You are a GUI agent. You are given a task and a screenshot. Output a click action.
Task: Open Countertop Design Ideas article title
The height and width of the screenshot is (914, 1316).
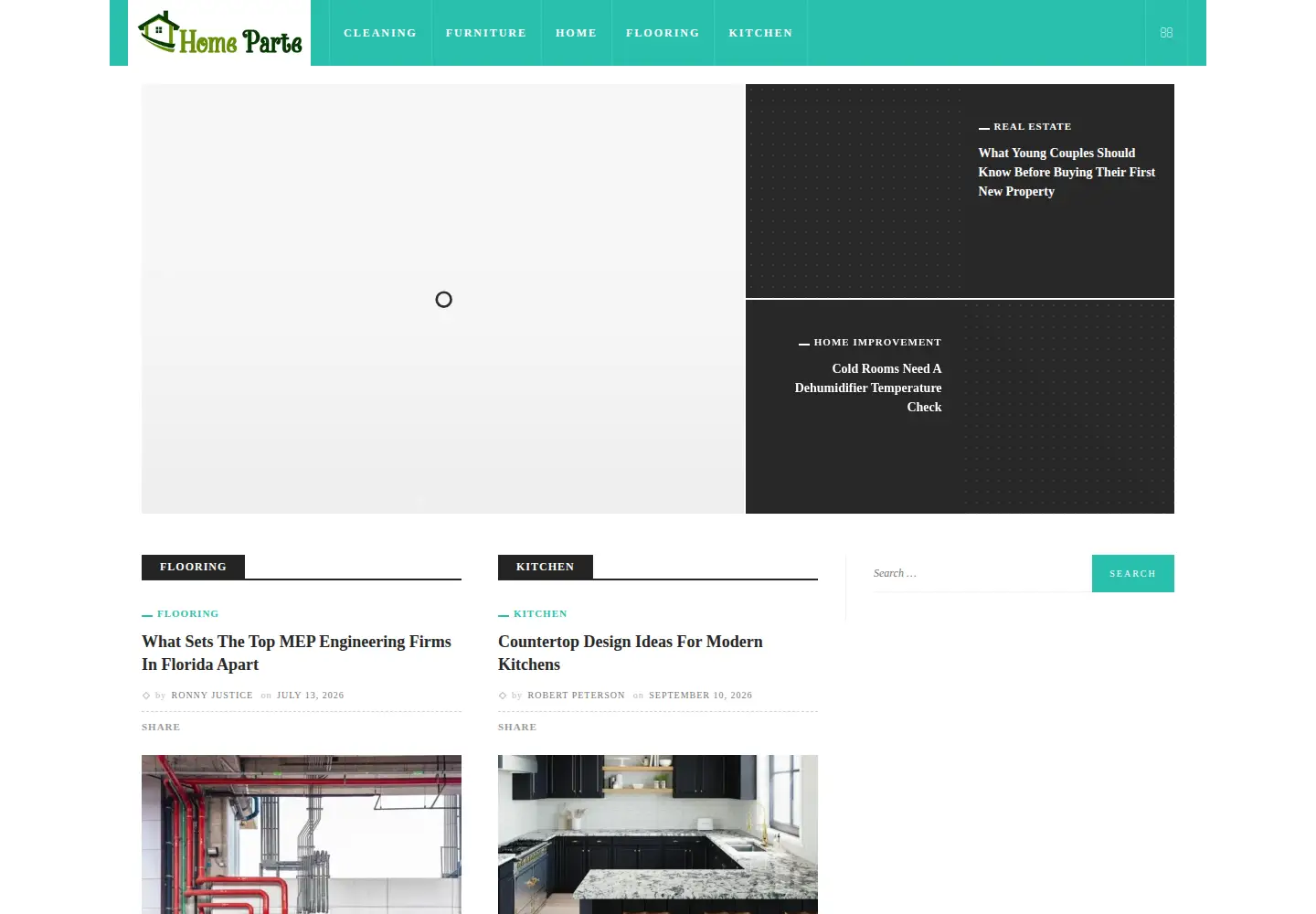(x=631, y=653)
